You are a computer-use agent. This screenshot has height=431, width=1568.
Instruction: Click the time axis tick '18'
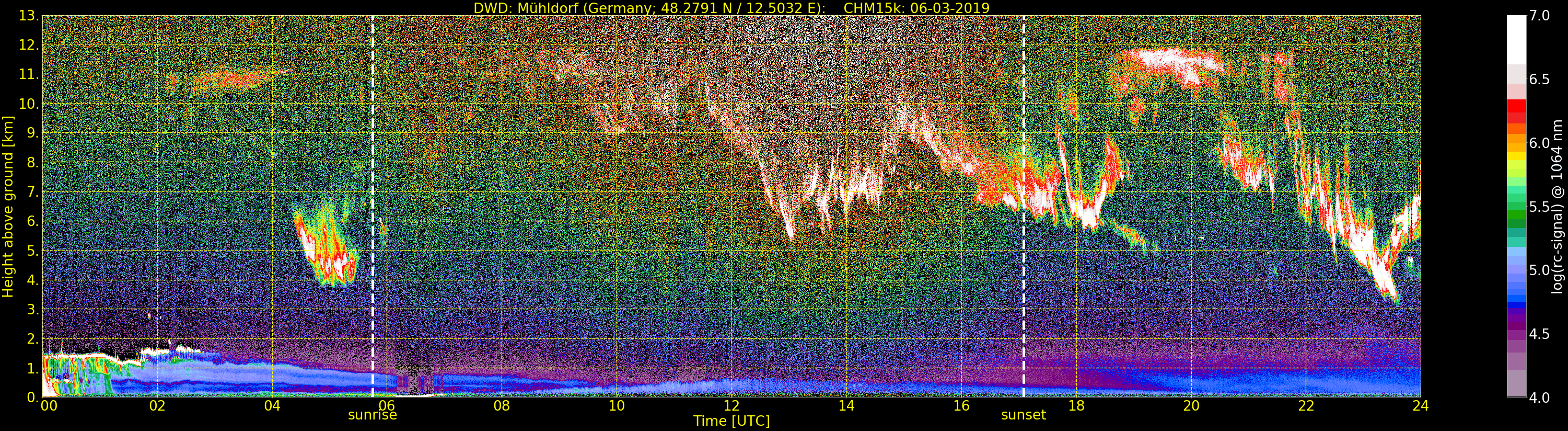(1076, 405)
